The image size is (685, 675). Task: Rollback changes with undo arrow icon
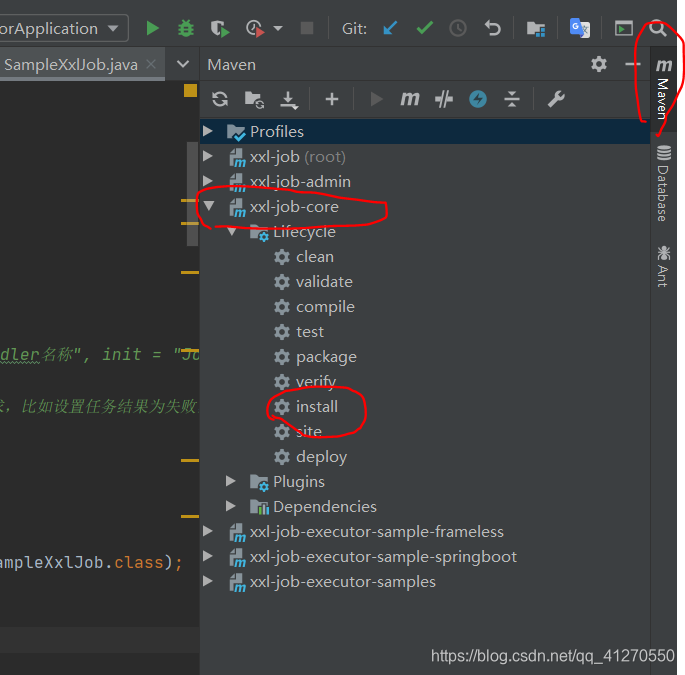coord(493,28)
